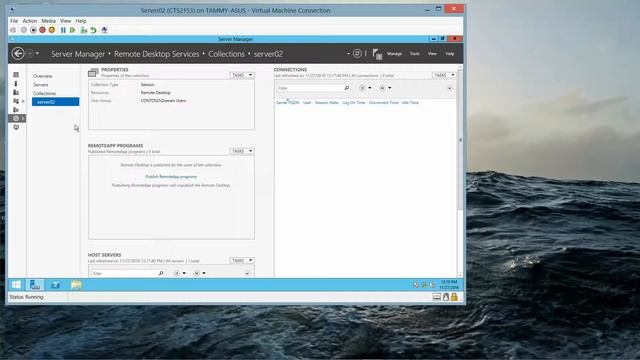Click in the Host Servers Filter input field

[x=124, y=273]
